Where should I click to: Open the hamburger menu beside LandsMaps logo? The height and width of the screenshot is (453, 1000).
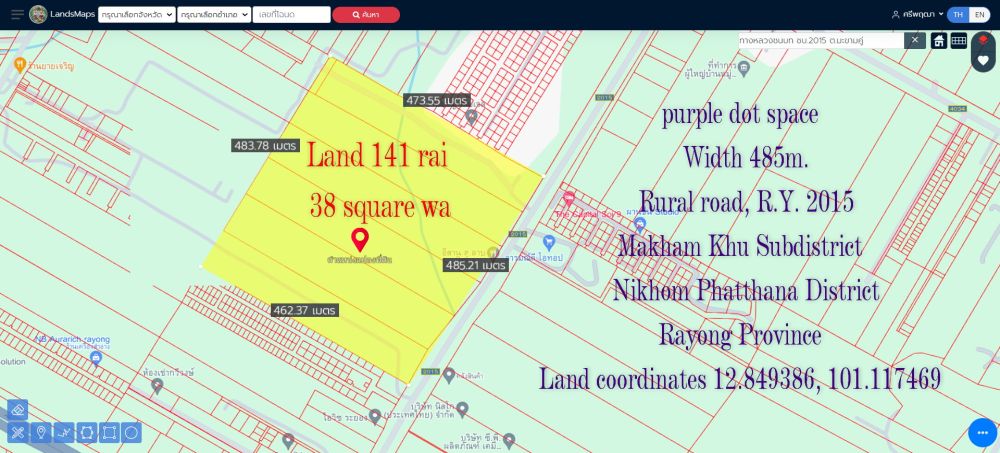click(x=17, y=15)
